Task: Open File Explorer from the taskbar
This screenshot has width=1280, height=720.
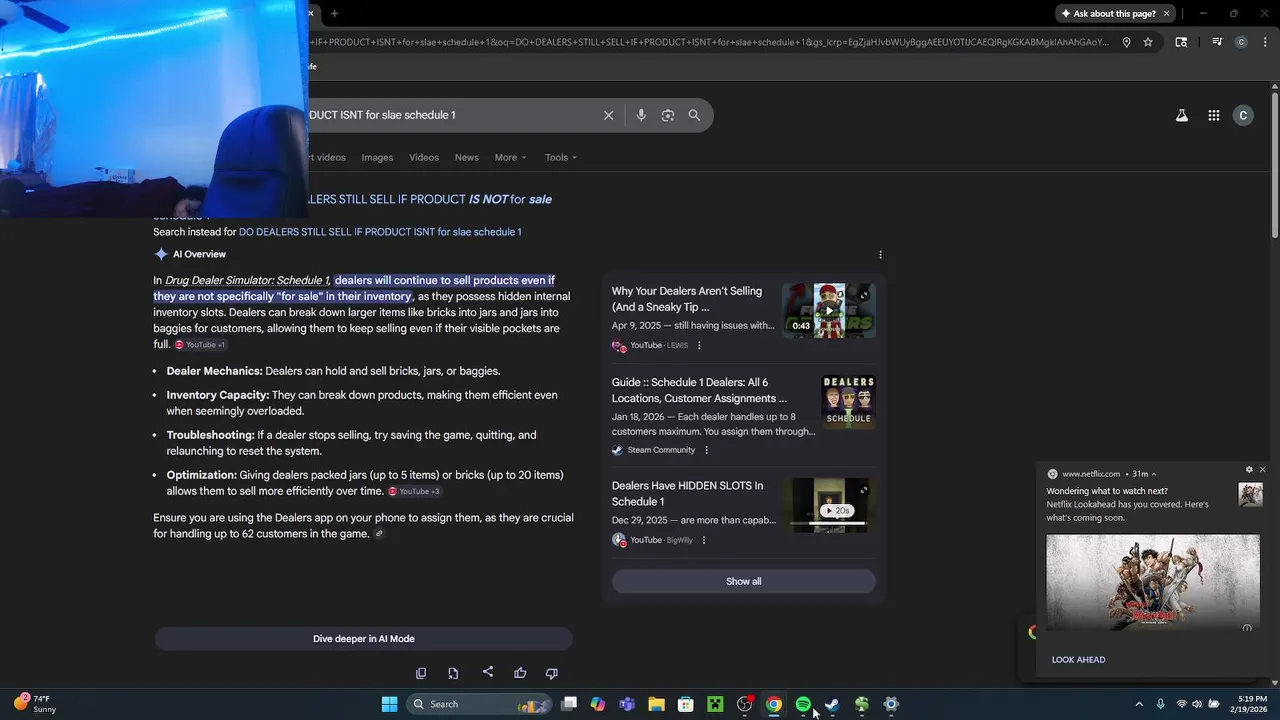Action: pos(656,704)
